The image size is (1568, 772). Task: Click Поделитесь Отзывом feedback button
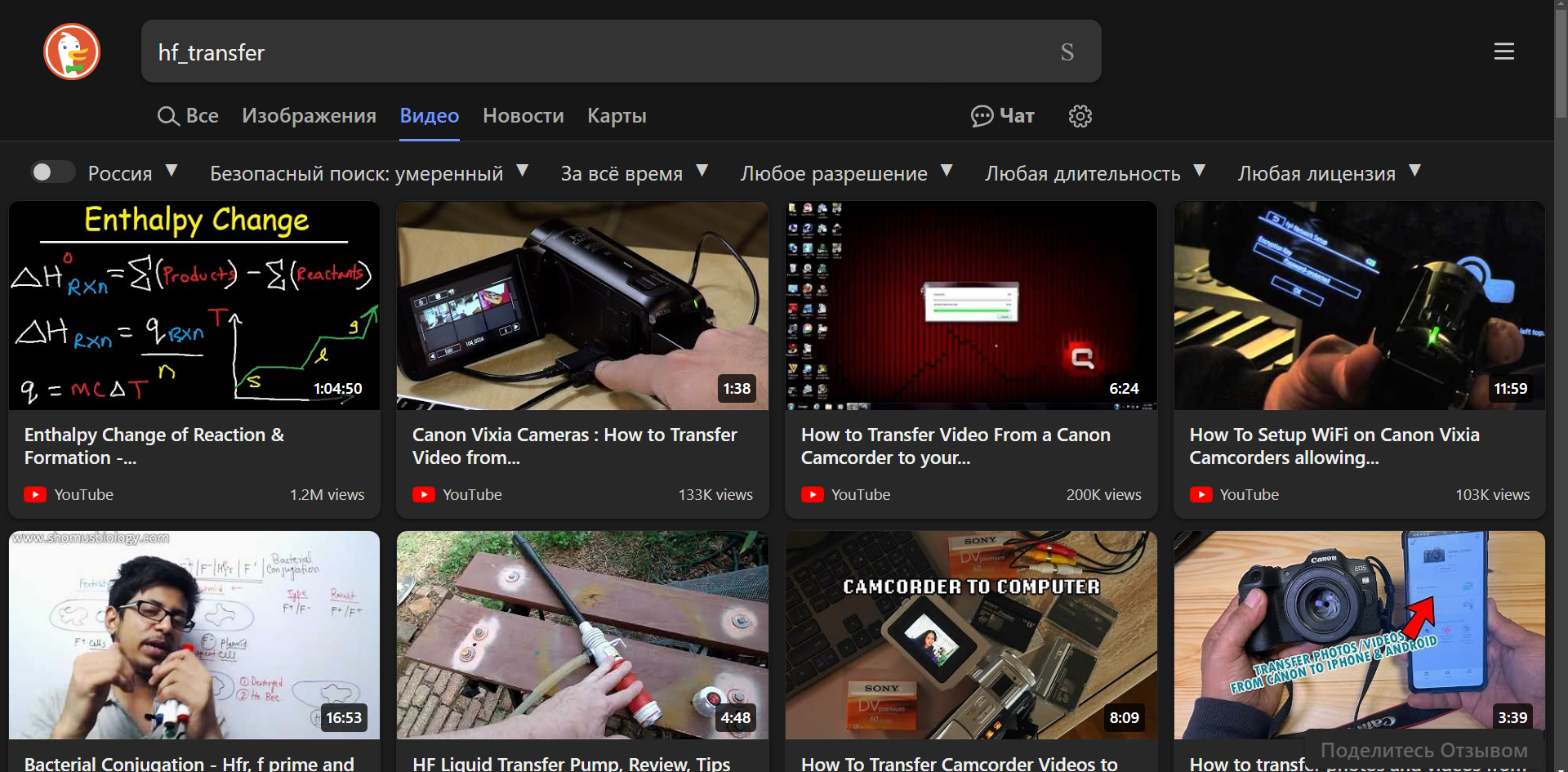tap(1423, 750)
